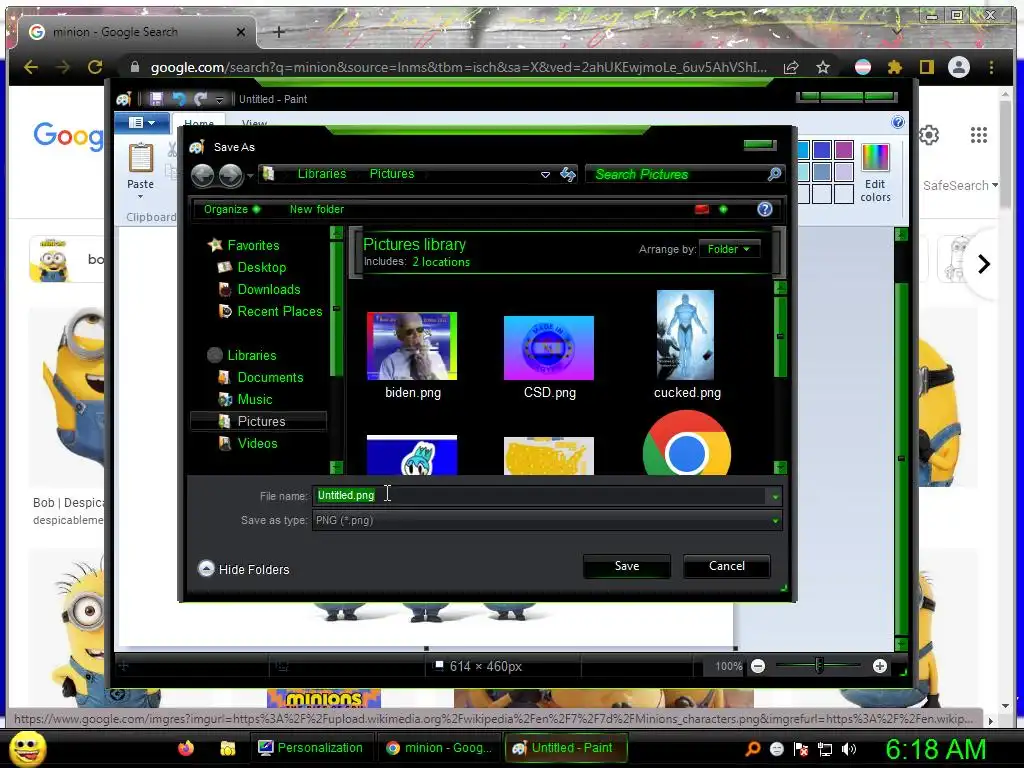The image size is (1024, 768).
Task: Click the Save icon in Paint's quick access toolbar
Action: pos(156,99)
